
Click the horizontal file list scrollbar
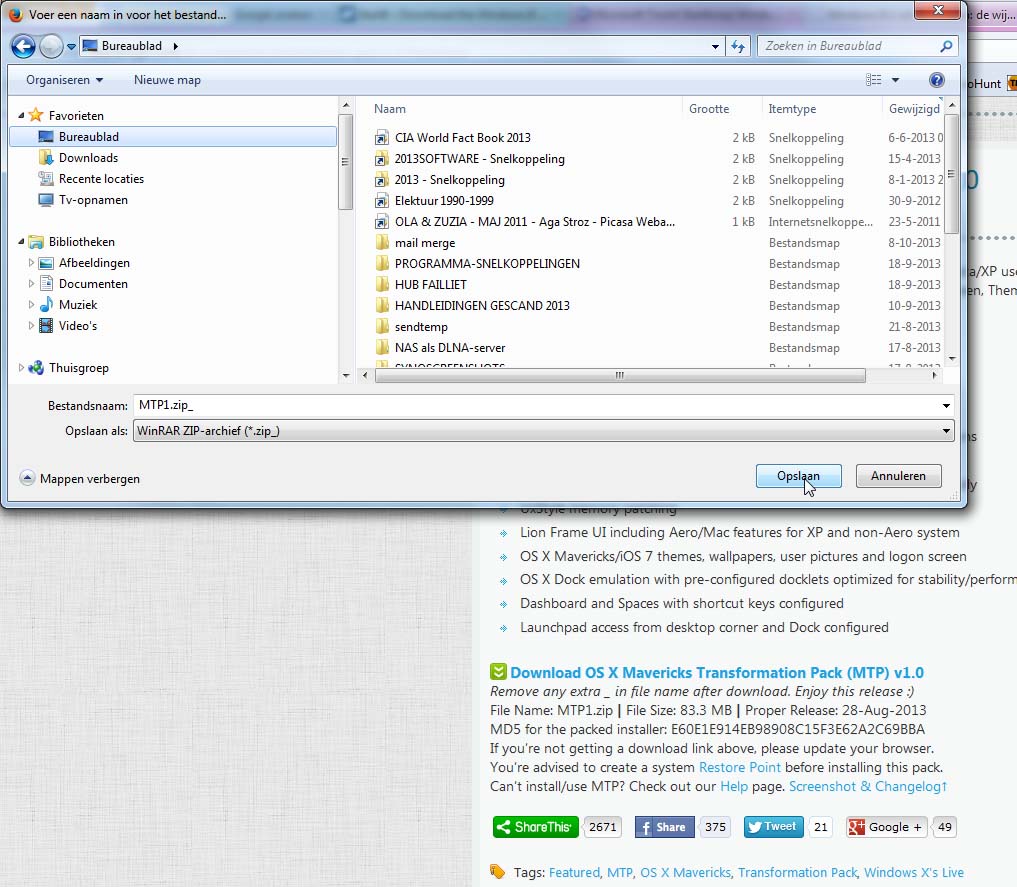pos(619,375)
